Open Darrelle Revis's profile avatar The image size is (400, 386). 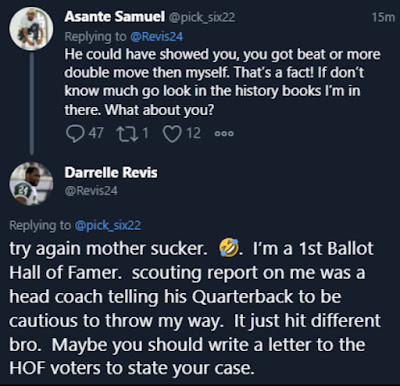tap(31, 184)
